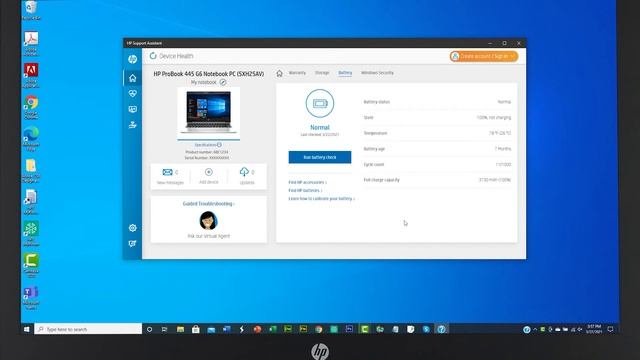Open the support hand icon in the sidebar
The image size is (640, 360).
pyautogui.click(x=132, y=125)
